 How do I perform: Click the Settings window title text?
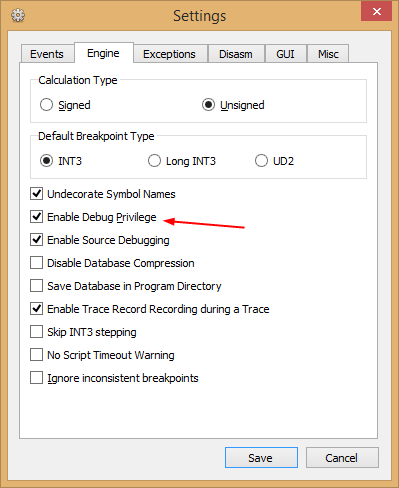[200, 16]
